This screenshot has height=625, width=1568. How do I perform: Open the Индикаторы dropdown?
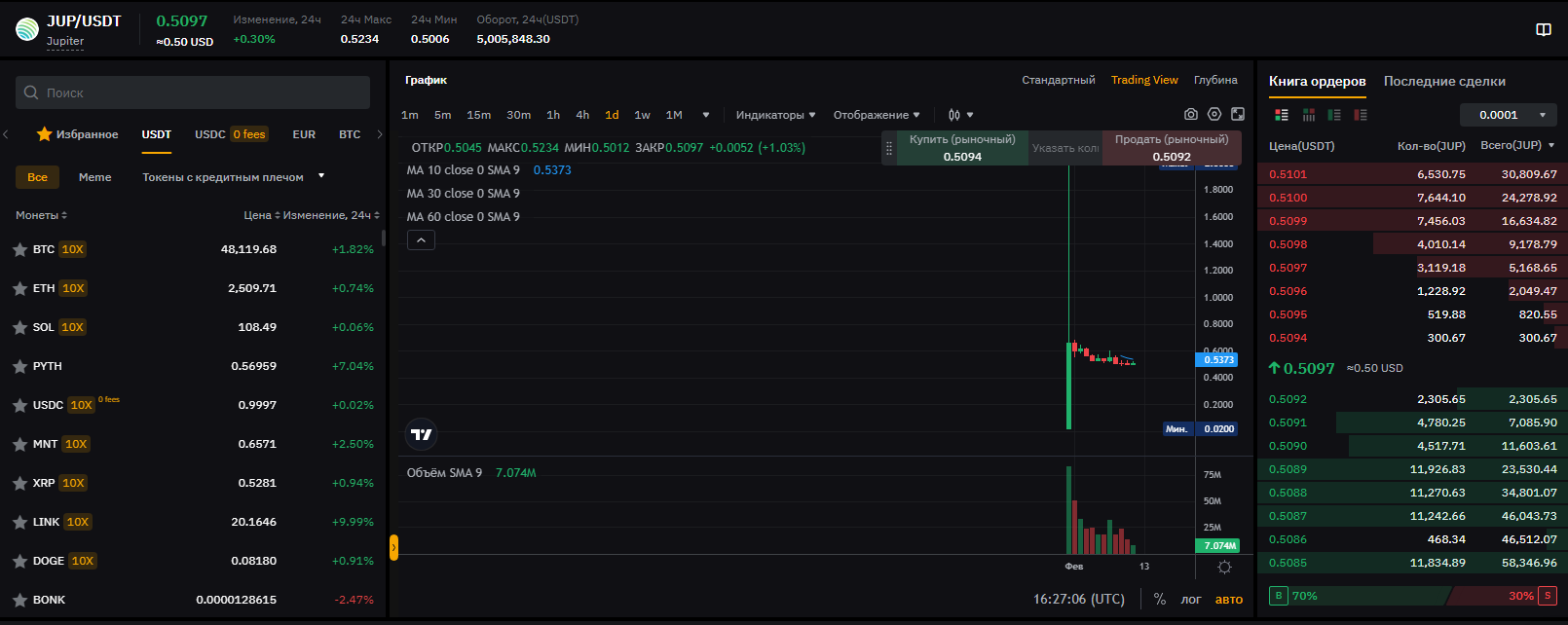(775, 115)
